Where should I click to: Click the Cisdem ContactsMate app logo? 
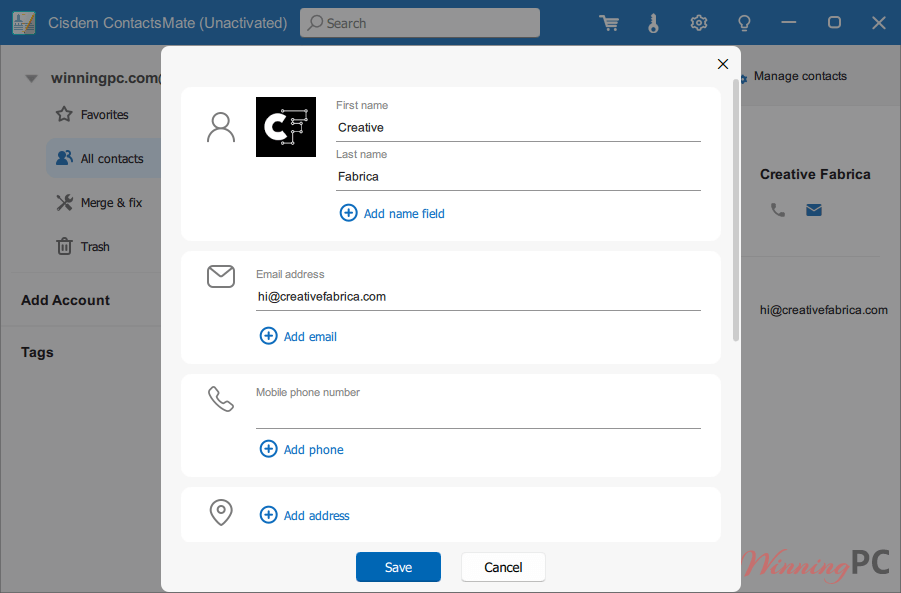point(24,23)
